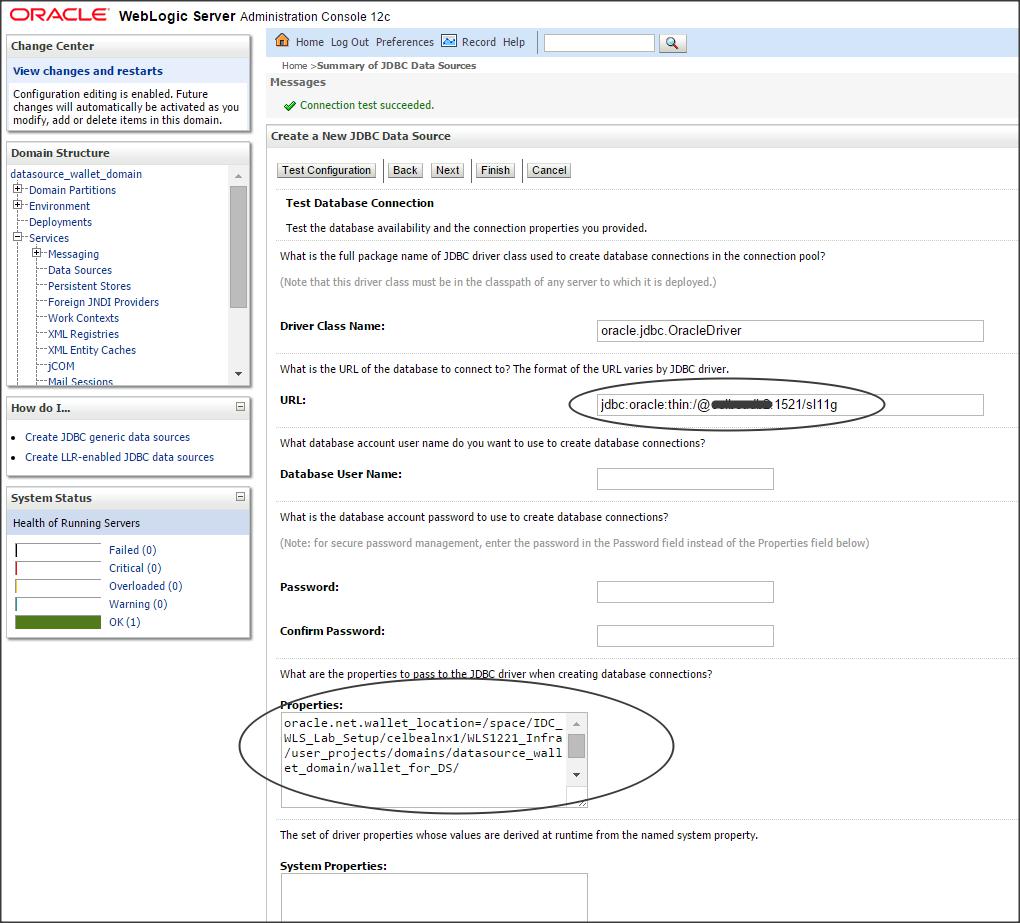Click the Password field
This screenshot has height=923, width=1020.
(x=685, y=592)
